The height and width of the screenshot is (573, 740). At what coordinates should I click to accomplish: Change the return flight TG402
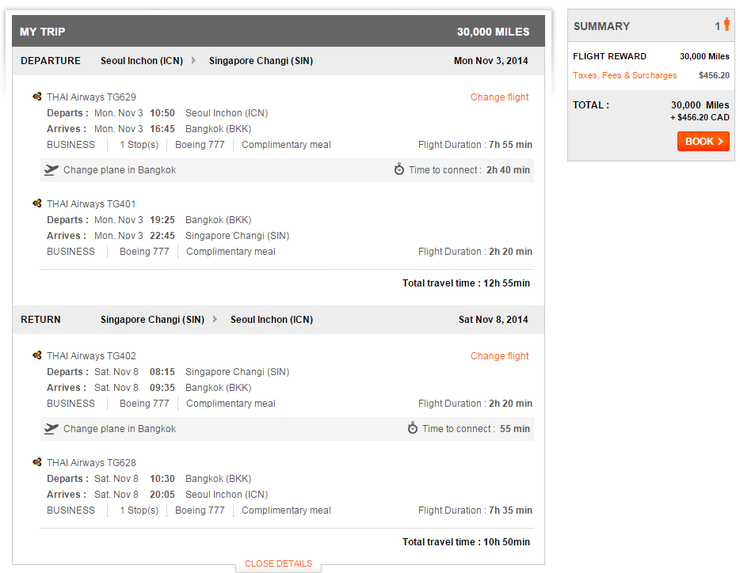499,356
